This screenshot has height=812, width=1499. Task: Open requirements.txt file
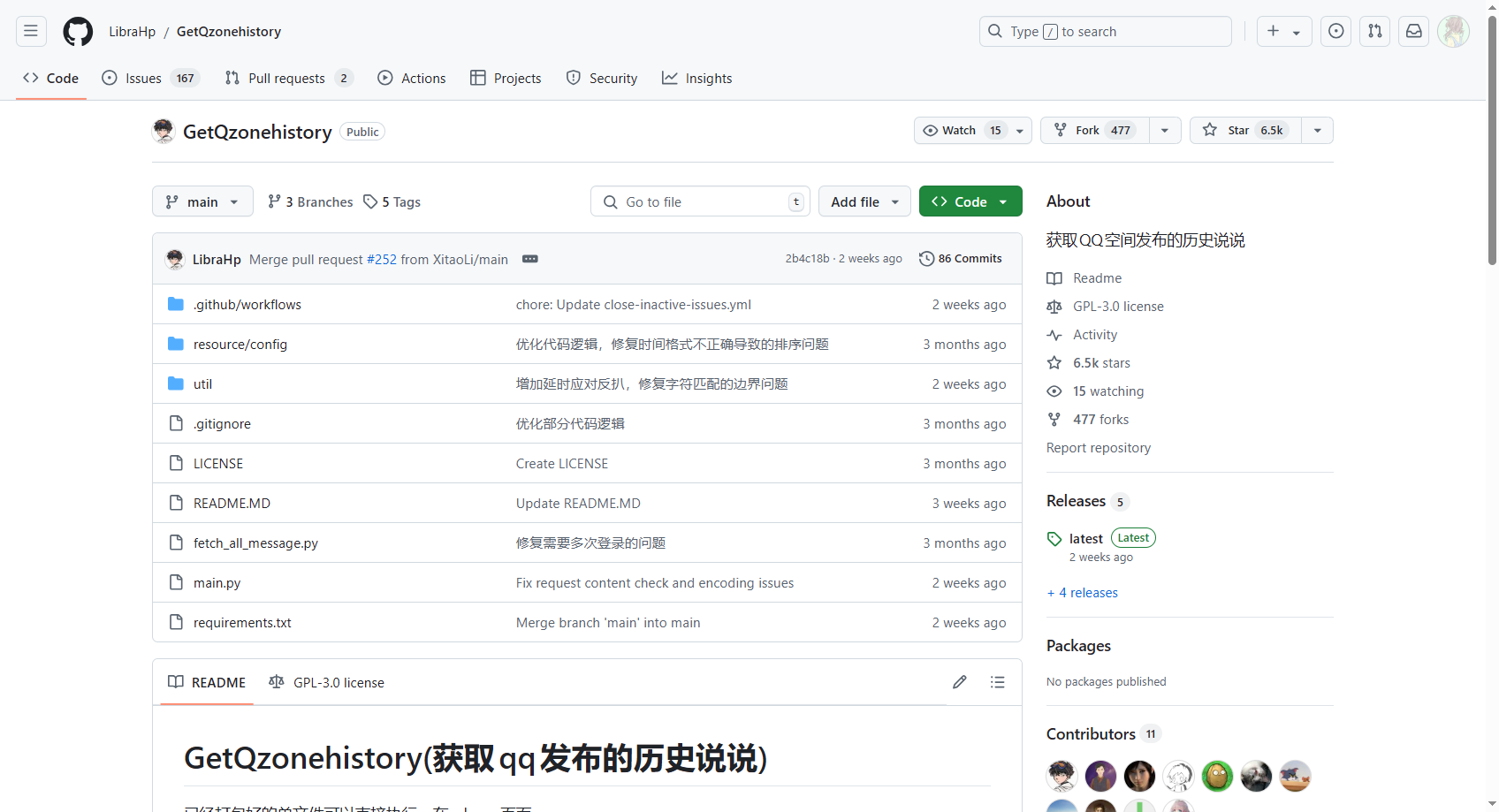[242, 623]
